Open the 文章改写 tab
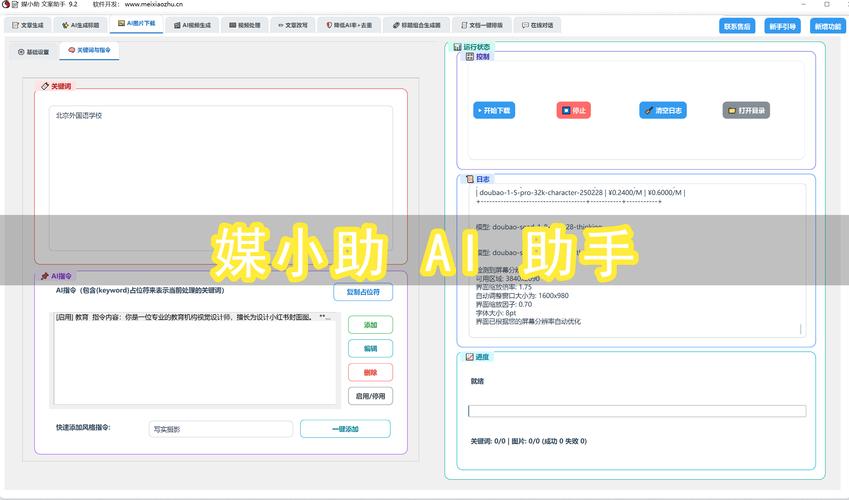 pos(293,25)
